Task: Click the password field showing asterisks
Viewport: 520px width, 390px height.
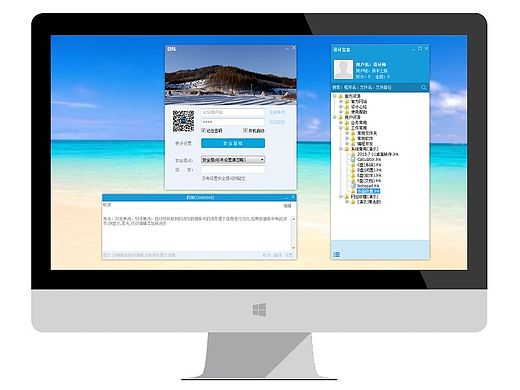Action: point(233,122)
